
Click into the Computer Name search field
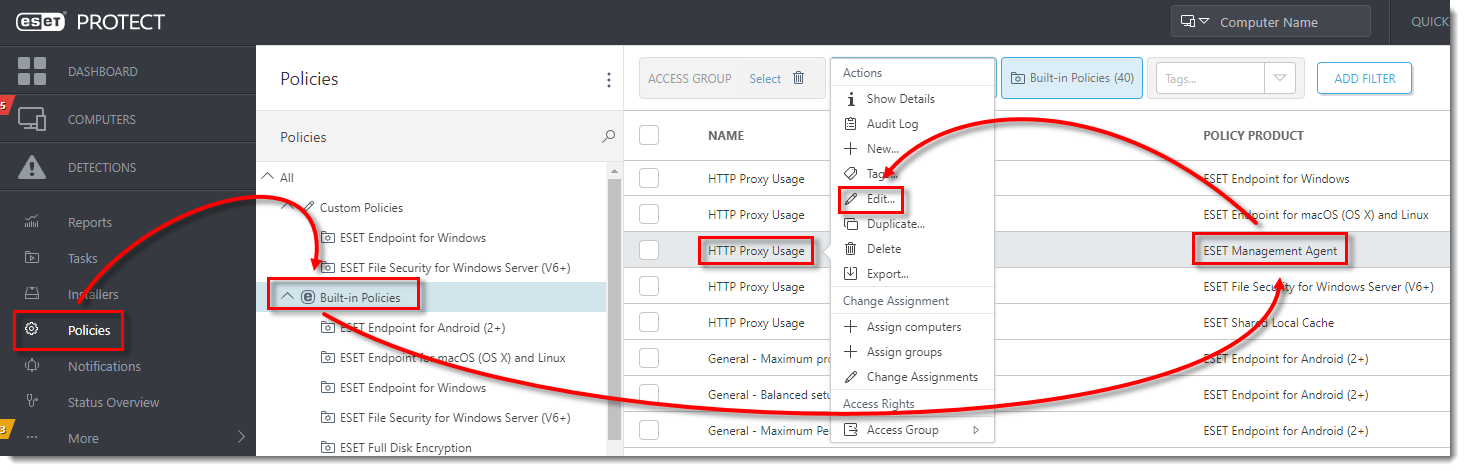(x=1270, y=22)
